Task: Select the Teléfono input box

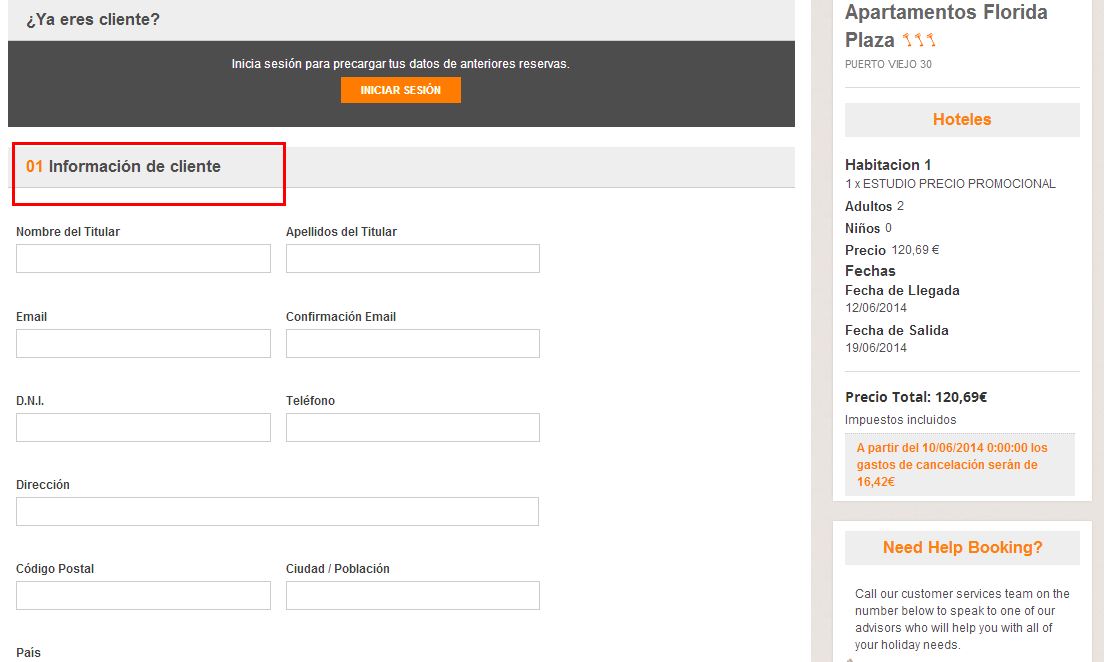Action: 413,427
